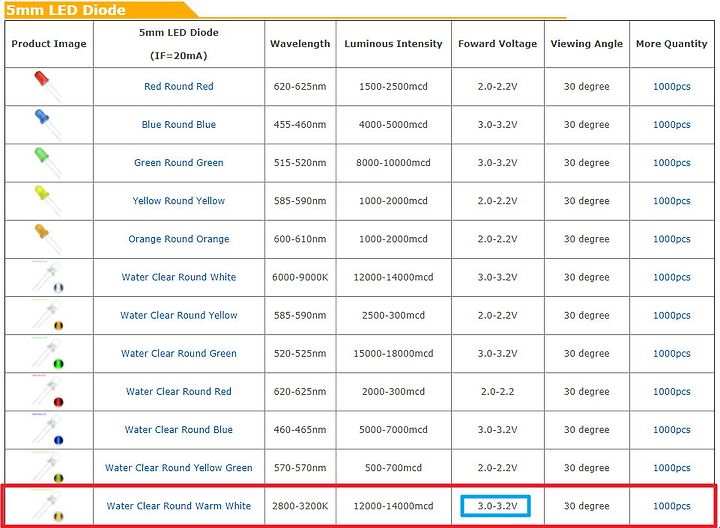Click 1000pcs link in Water Clear Round Blue row
720x528 pixels.
tap(671, 429)
